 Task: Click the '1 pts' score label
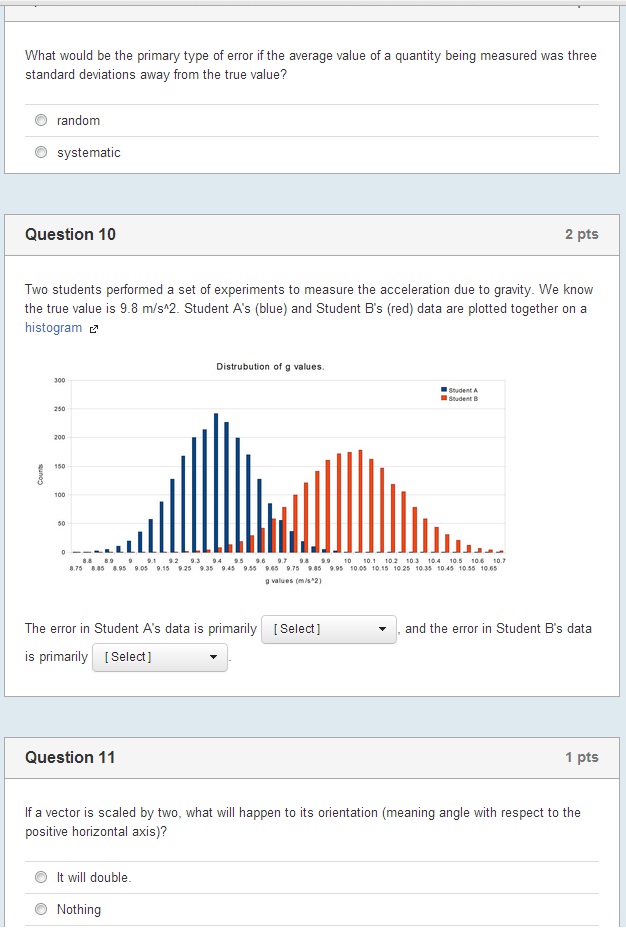click(581, 757)
